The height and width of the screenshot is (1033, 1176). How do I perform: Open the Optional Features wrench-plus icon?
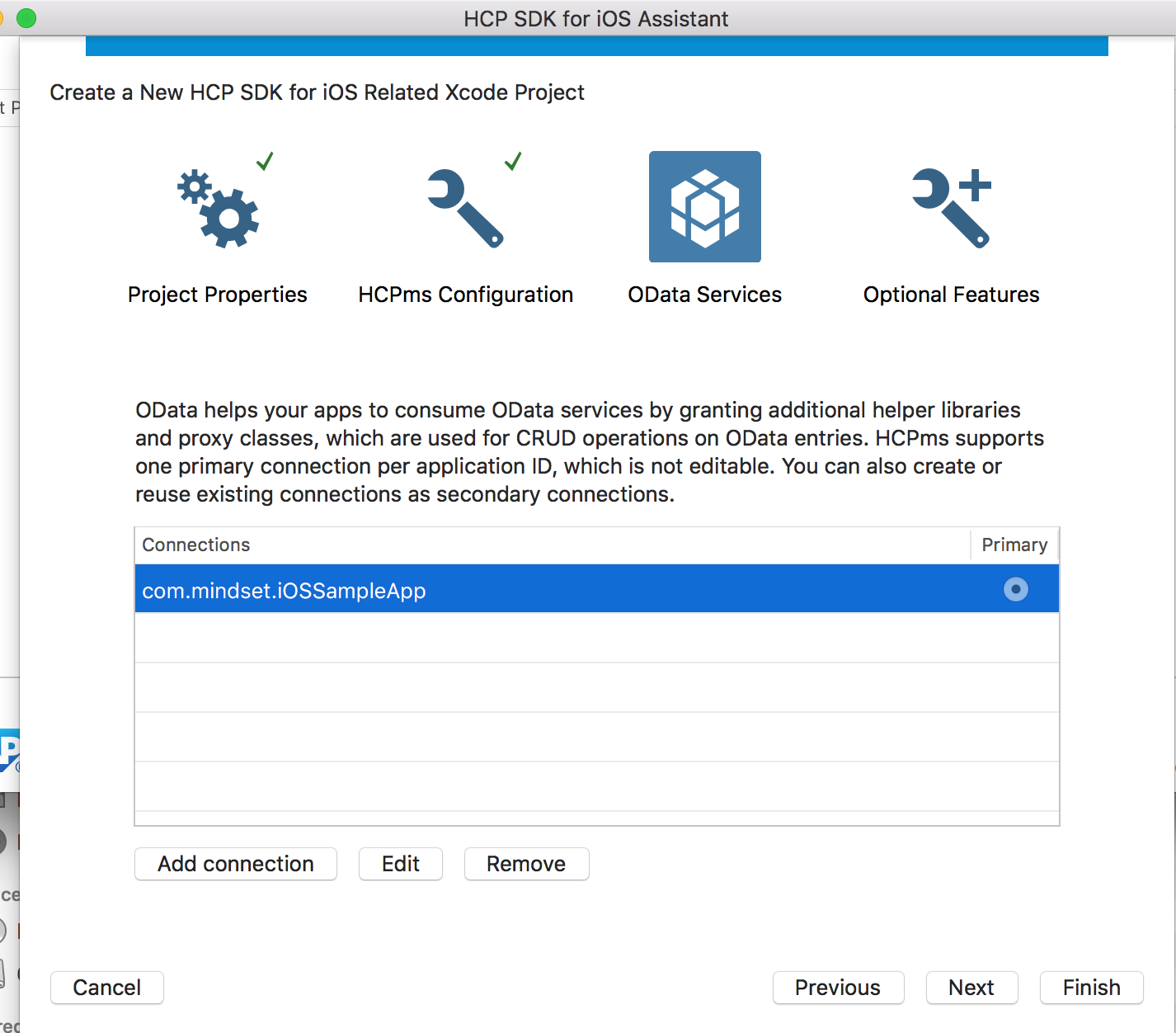[x=952, y=208]
